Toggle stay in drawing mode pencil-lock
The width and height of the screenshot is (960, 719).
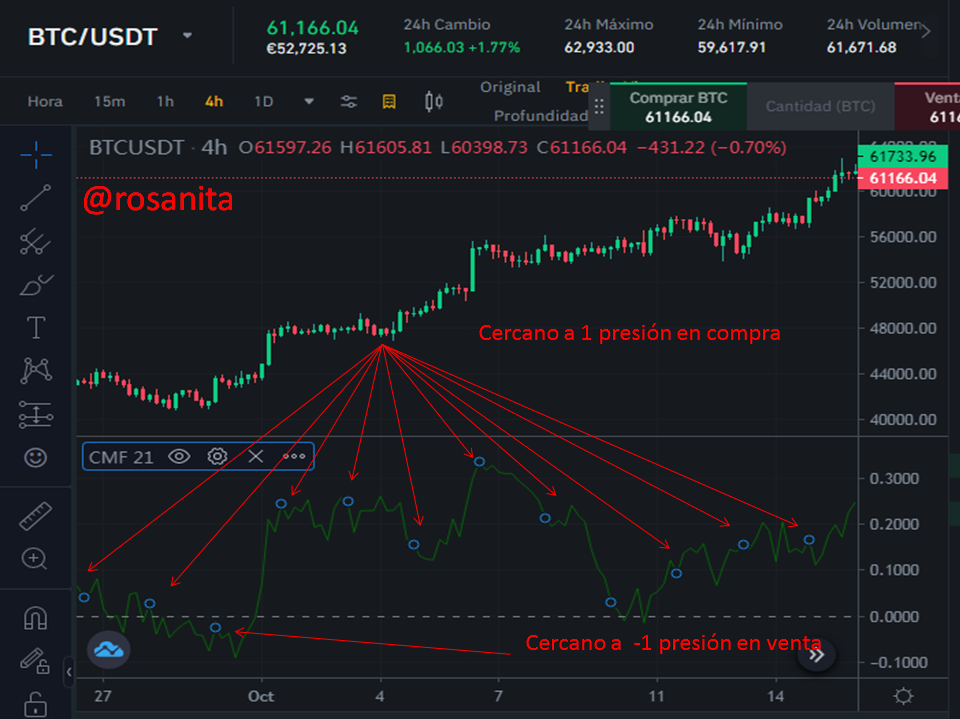[x=36, y=661]
